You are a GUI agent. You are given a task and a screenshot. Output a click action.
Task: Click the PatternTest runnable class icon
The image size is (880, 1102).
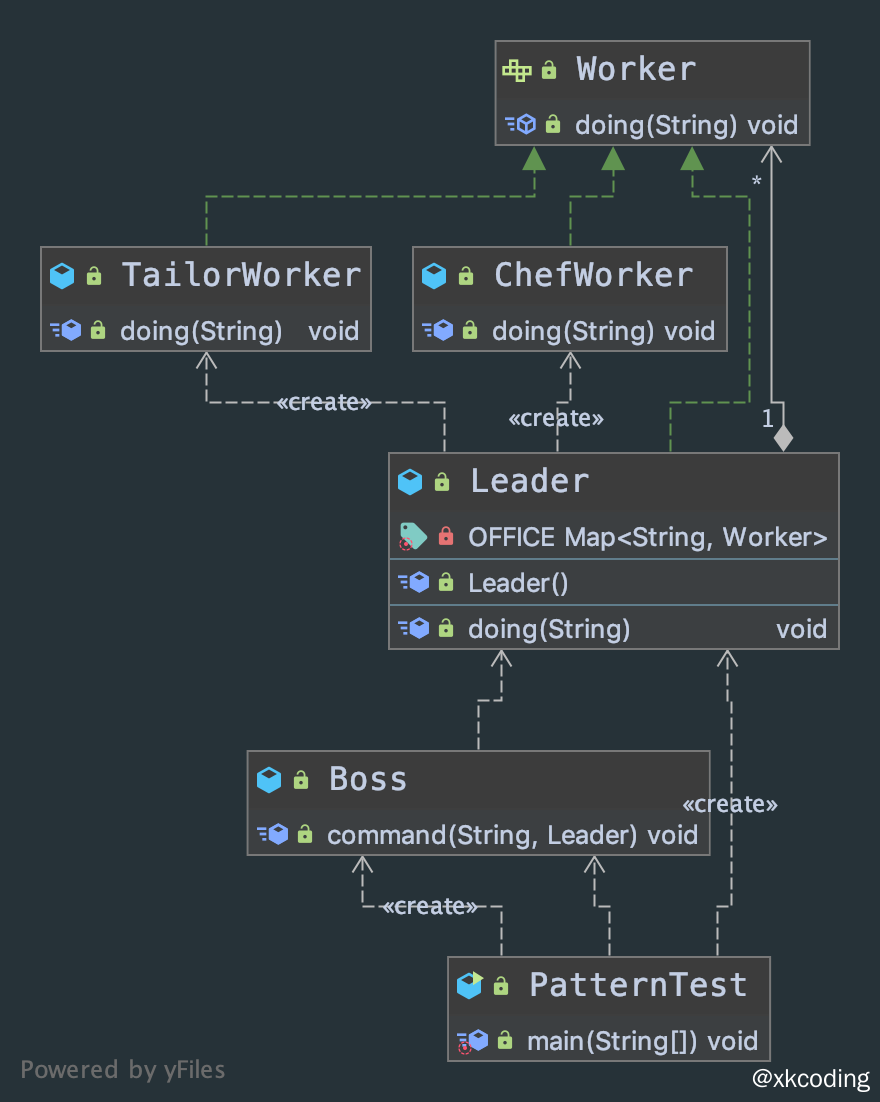(469, 986)
